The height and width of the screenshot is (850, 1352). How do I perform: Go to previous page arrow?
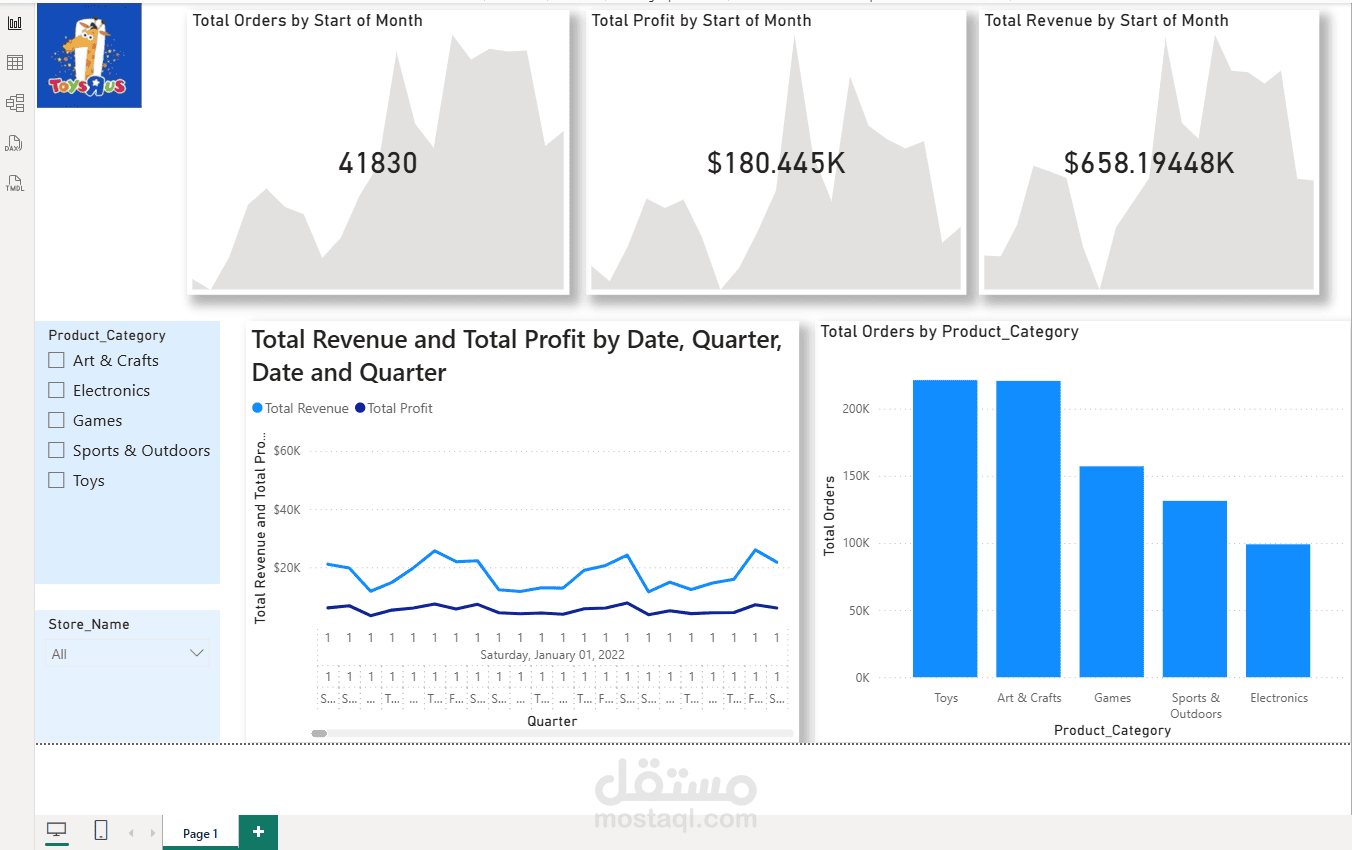click(131, 833)
